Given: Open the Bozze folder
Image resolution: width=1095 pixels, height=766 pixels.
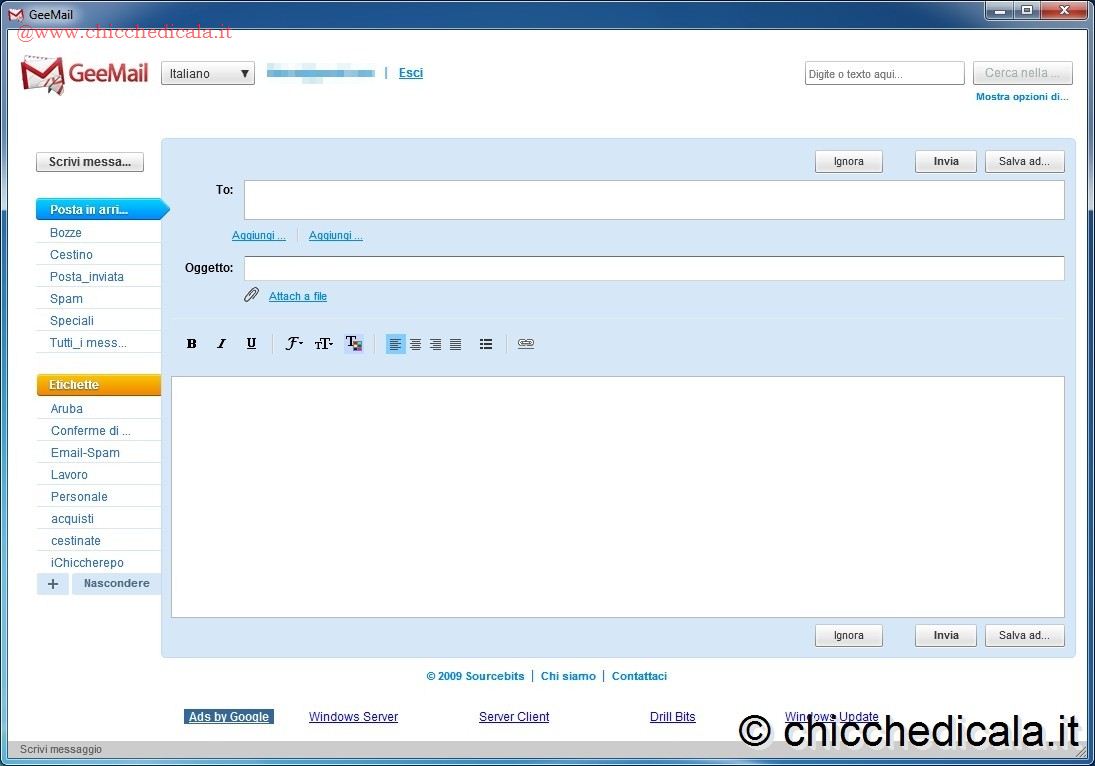Looking at the screenshot, I should click(66, 233).
